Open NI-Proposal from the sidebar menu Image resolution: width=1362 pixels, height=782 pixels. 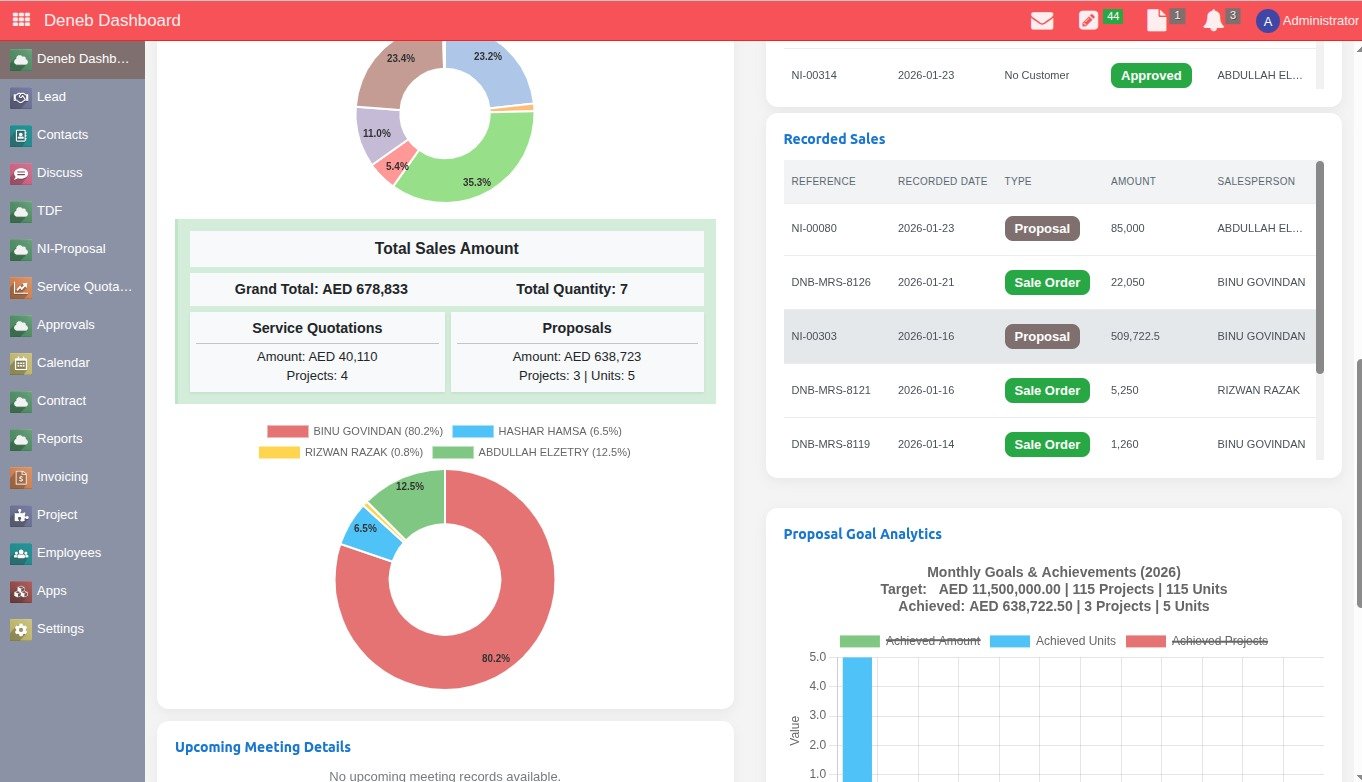tap(70, 249)
